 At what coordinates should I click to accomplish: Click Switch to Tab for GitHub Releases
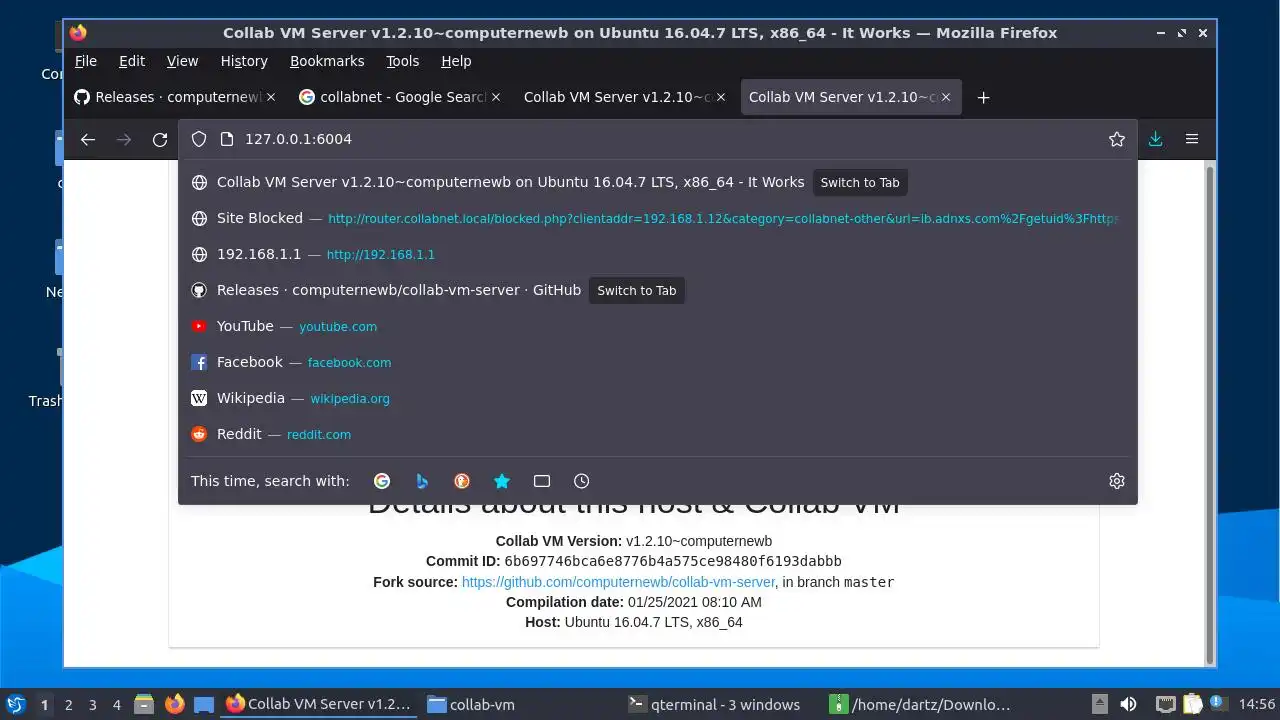(637, 290)
